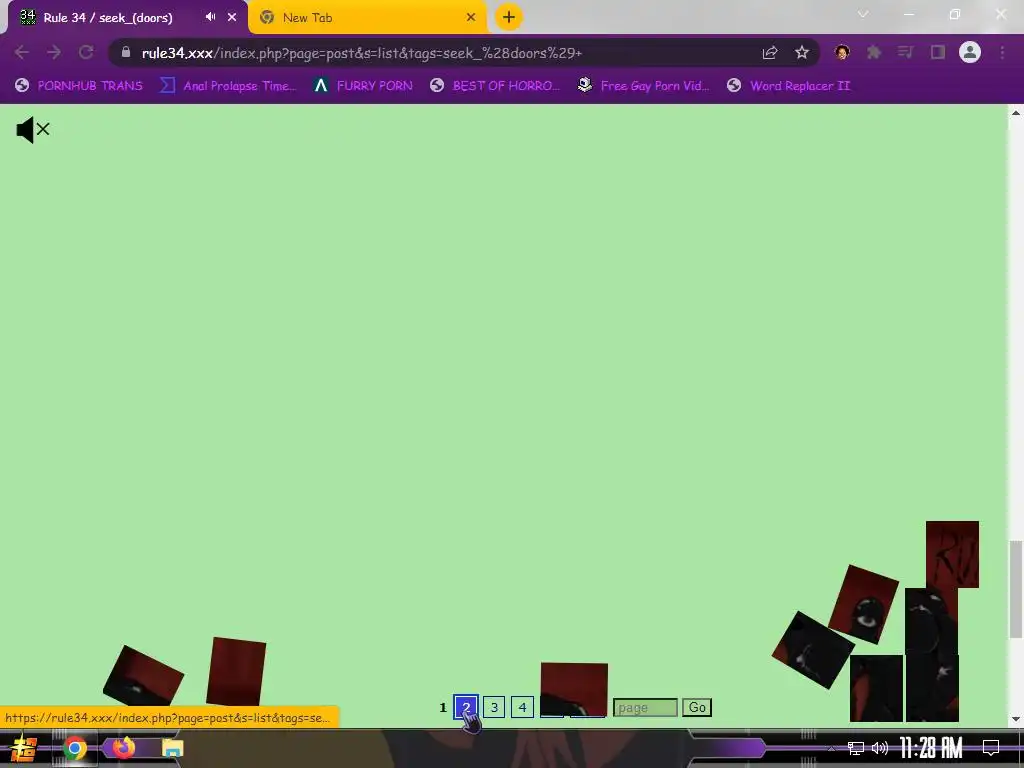
Task: Click the scrollbar up arrow
Action: pos(1016,112)
